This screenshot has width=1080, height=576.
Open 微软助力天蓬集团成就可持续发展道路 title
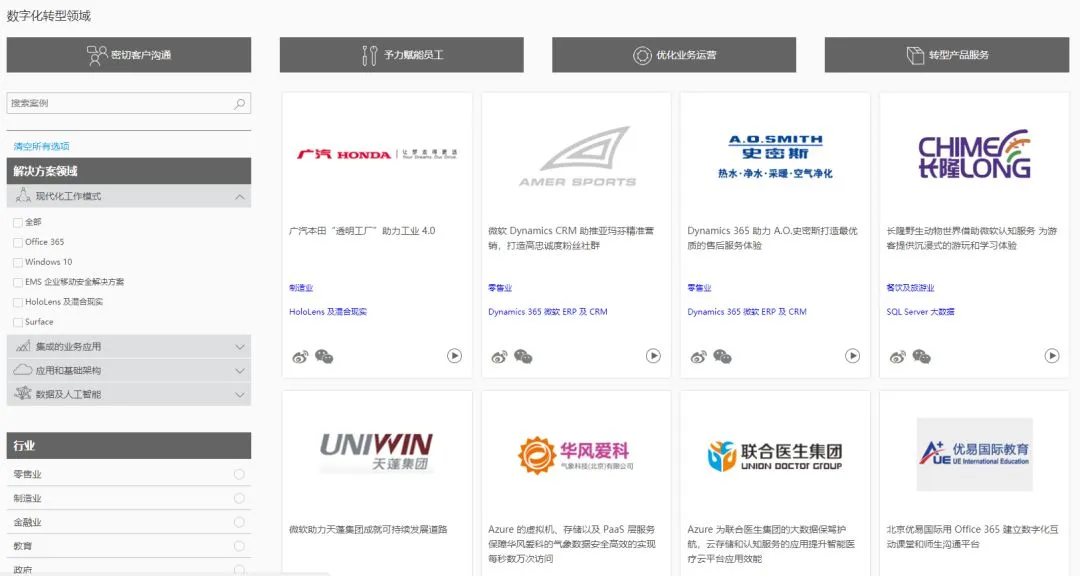point(368,529)
